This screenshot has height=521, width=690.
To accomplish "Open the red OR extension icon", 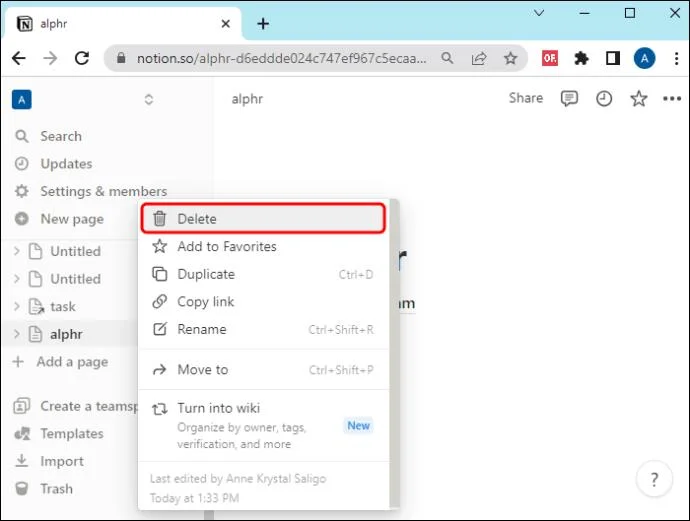I will click(550, 58).
